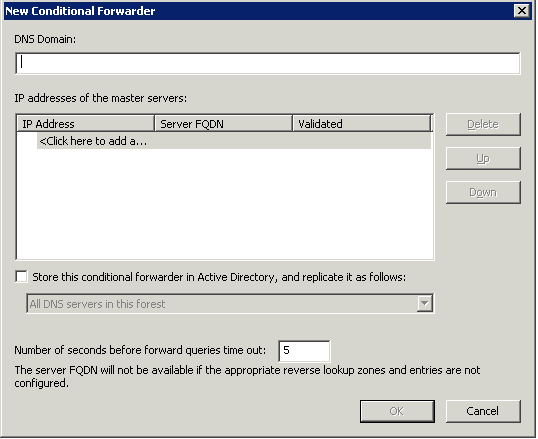The height and width of the screenshot is (439, 538).
Task: Click the replication scope dropdown arrow
Action: [x=424, y=304]
